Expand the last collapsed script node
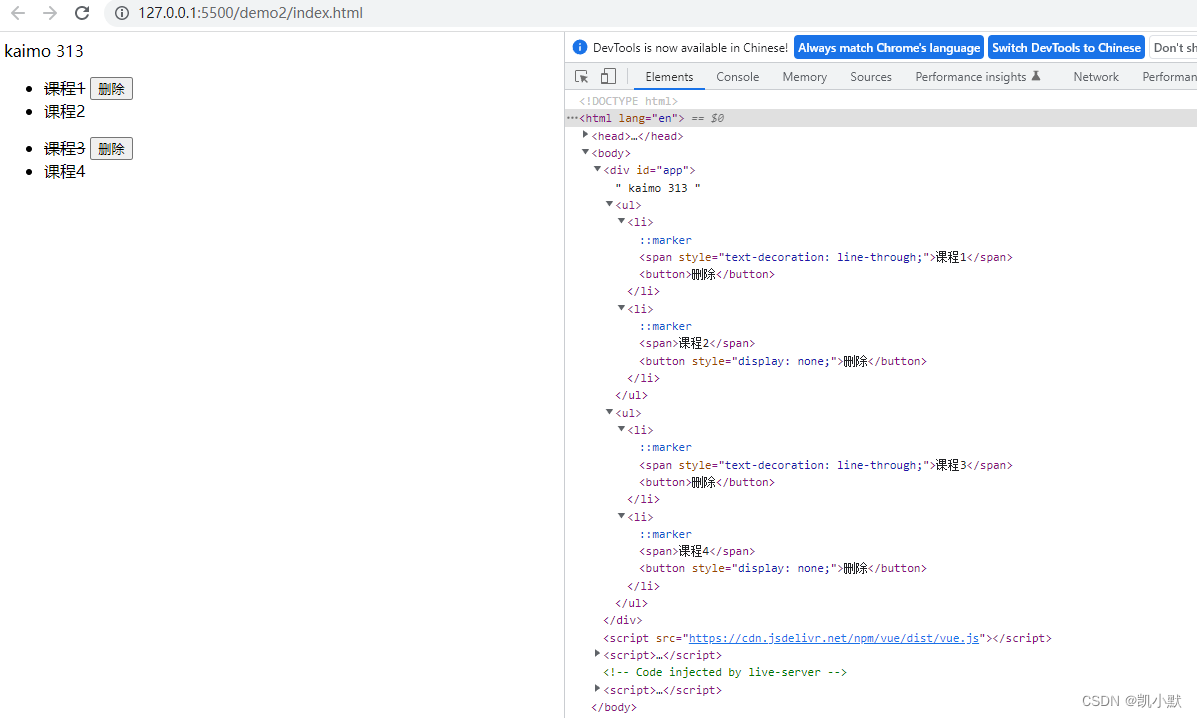Screen dimensions: 1197x718 [598, 689]
